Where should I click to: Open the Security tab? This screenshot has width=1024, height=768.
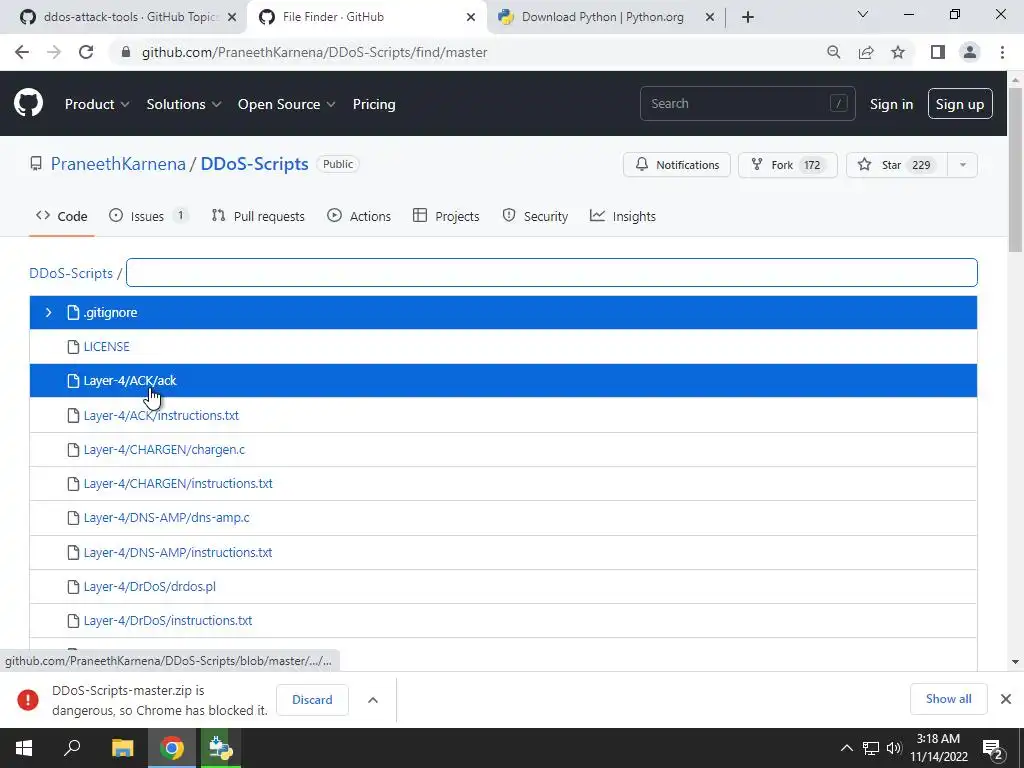535,216
